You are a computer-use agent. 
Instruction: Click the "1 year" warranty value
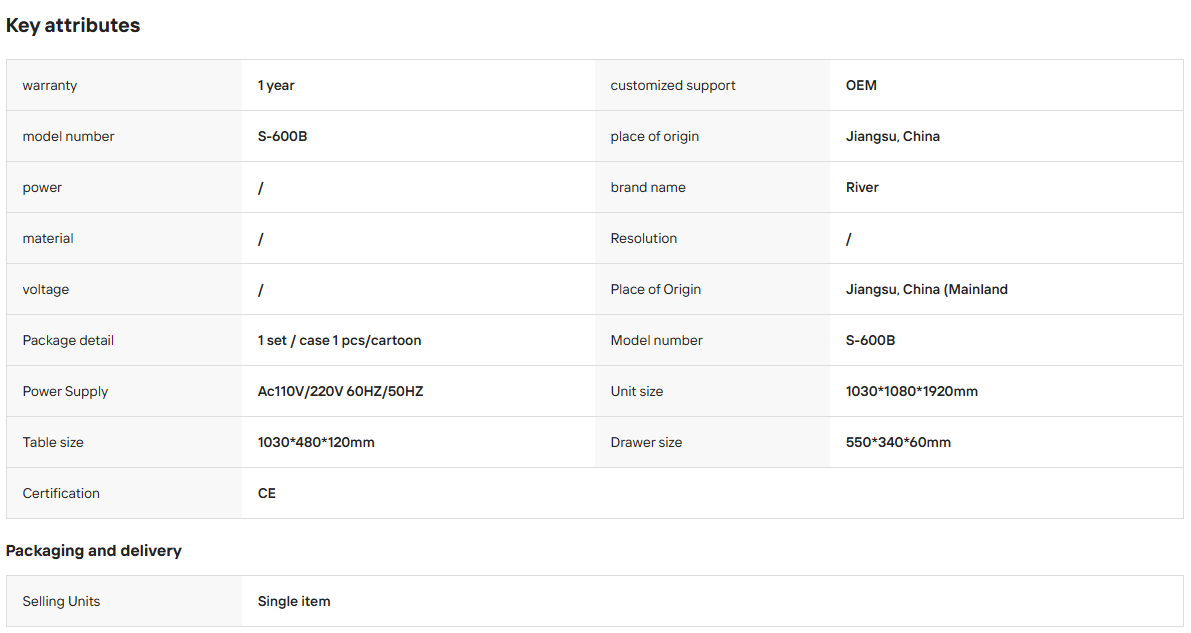[276, 85]
